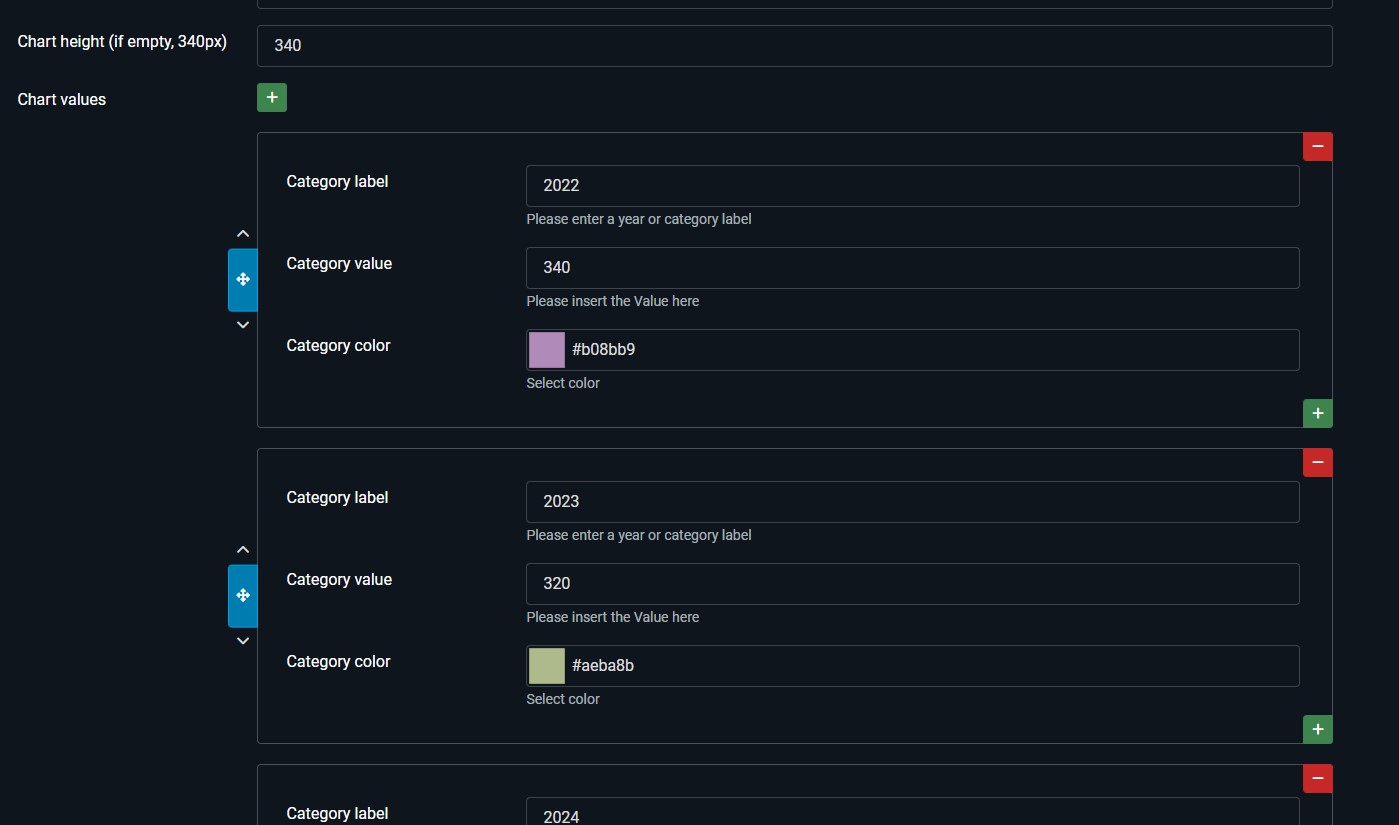This screenshot has width=1399, height=825.
Task: Click the Category label field containing 2024
Action: [x=912, y=814]
